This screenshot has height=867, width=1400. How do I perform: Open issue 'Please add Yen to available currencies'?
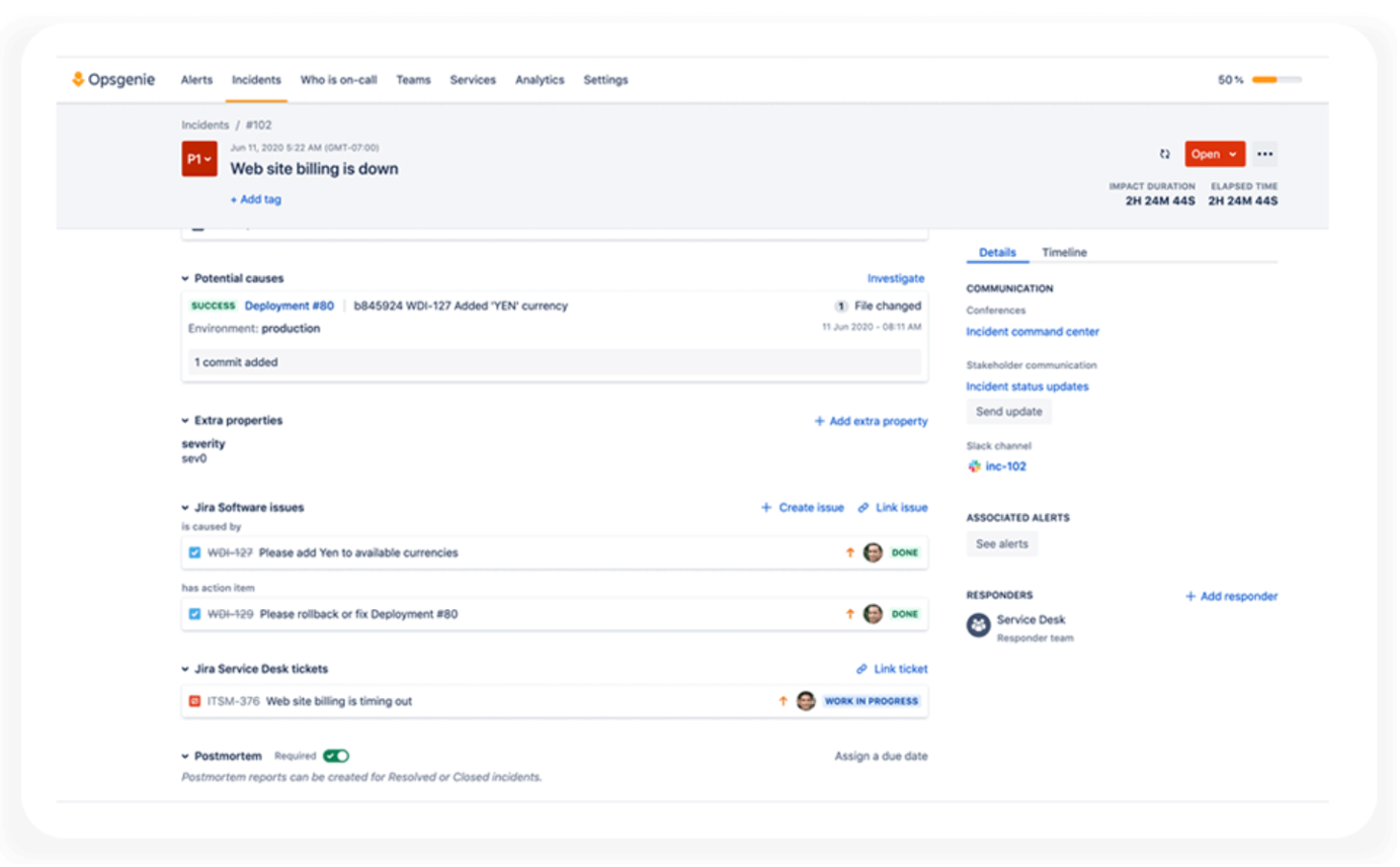(359, 553)
